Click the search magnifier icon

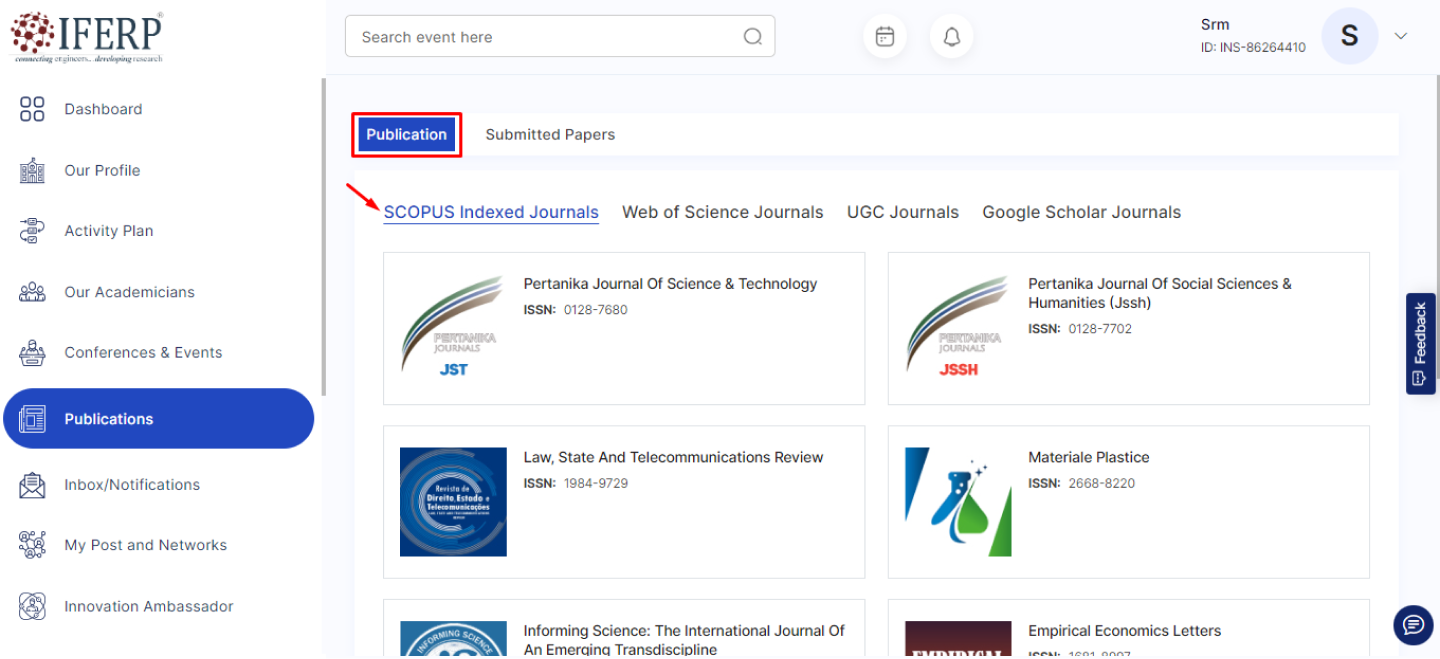click(752, 37)
